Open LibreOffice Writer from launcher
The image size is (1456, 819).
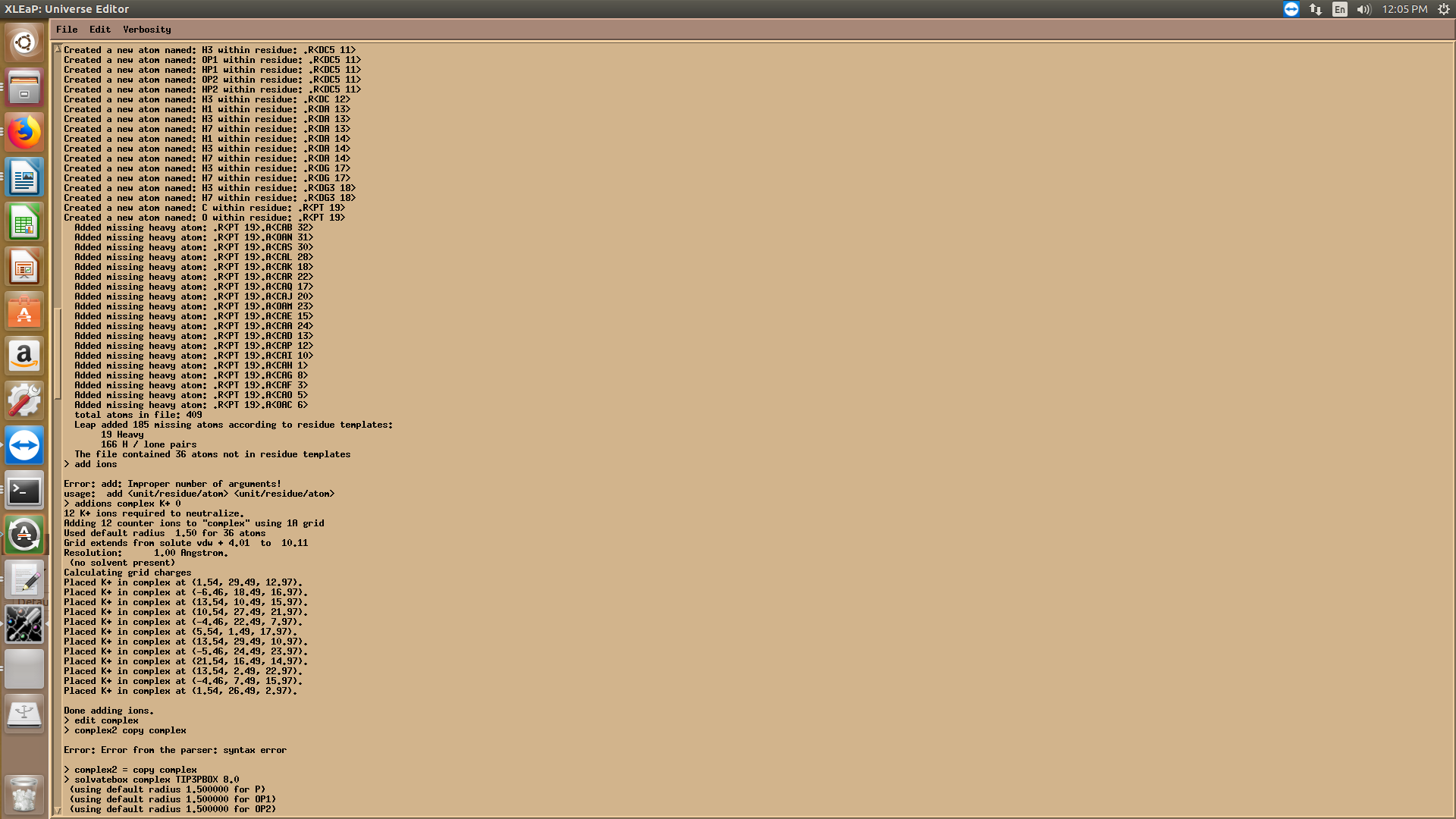tap(24, 177)
